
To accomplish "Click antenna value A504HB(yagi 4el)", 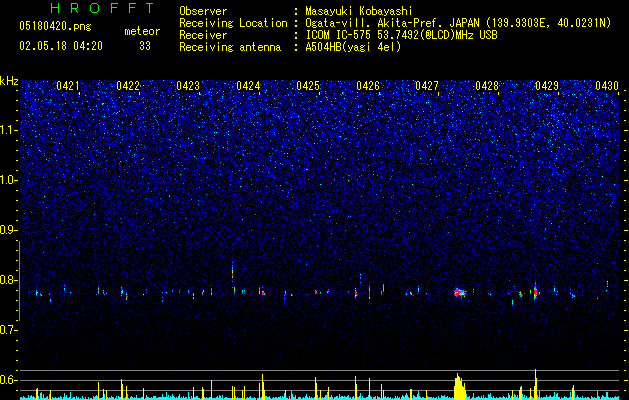I will pyautogui.click(x=353, y=47).
